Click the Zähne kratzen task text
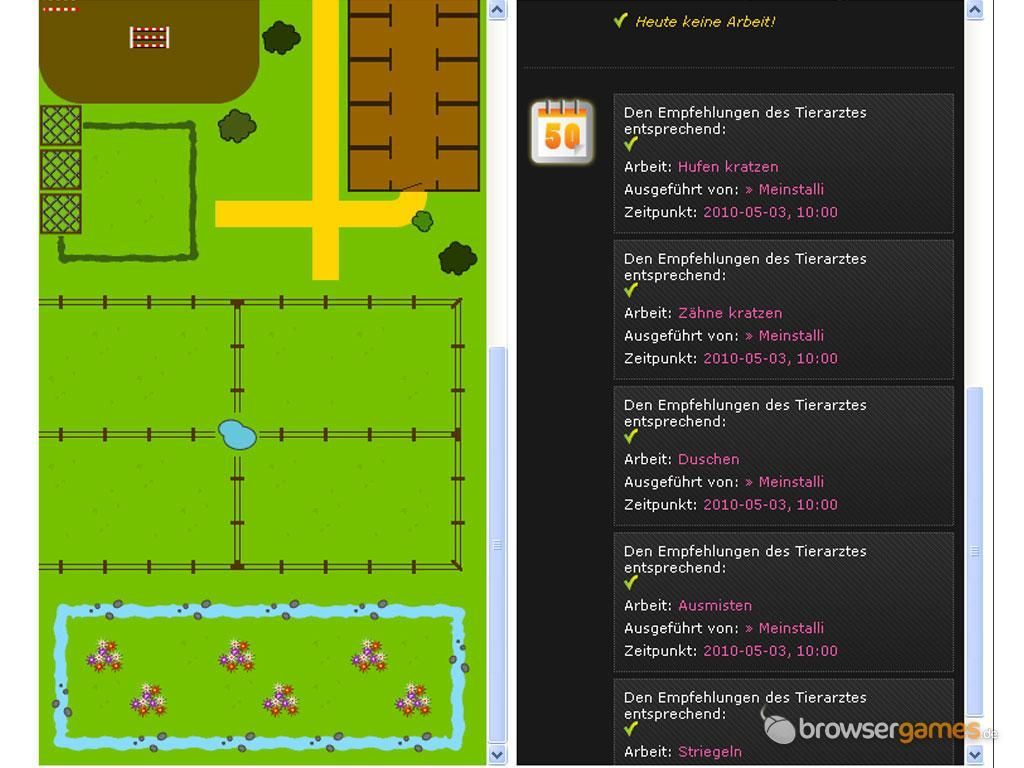This screenshot has height=768, width=1024. (x=730, y=313)
